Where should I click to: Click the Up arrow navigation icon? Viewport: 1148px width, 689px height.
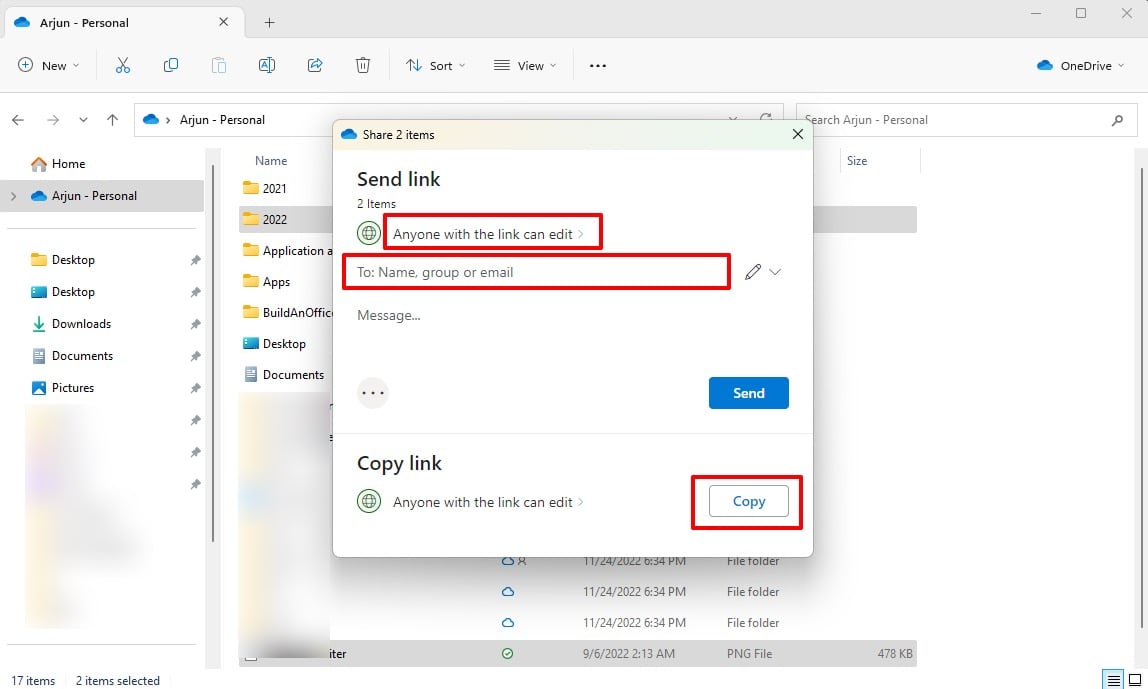point(112,120)
